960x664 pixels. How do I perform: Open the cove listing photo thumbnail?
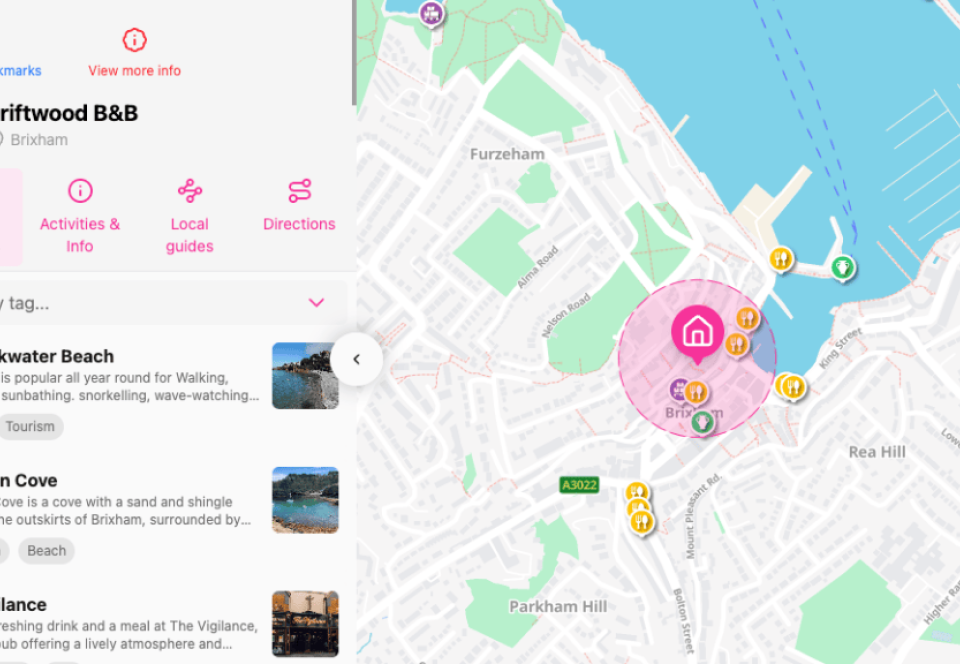pyautogui.click(x=305, y=500)
